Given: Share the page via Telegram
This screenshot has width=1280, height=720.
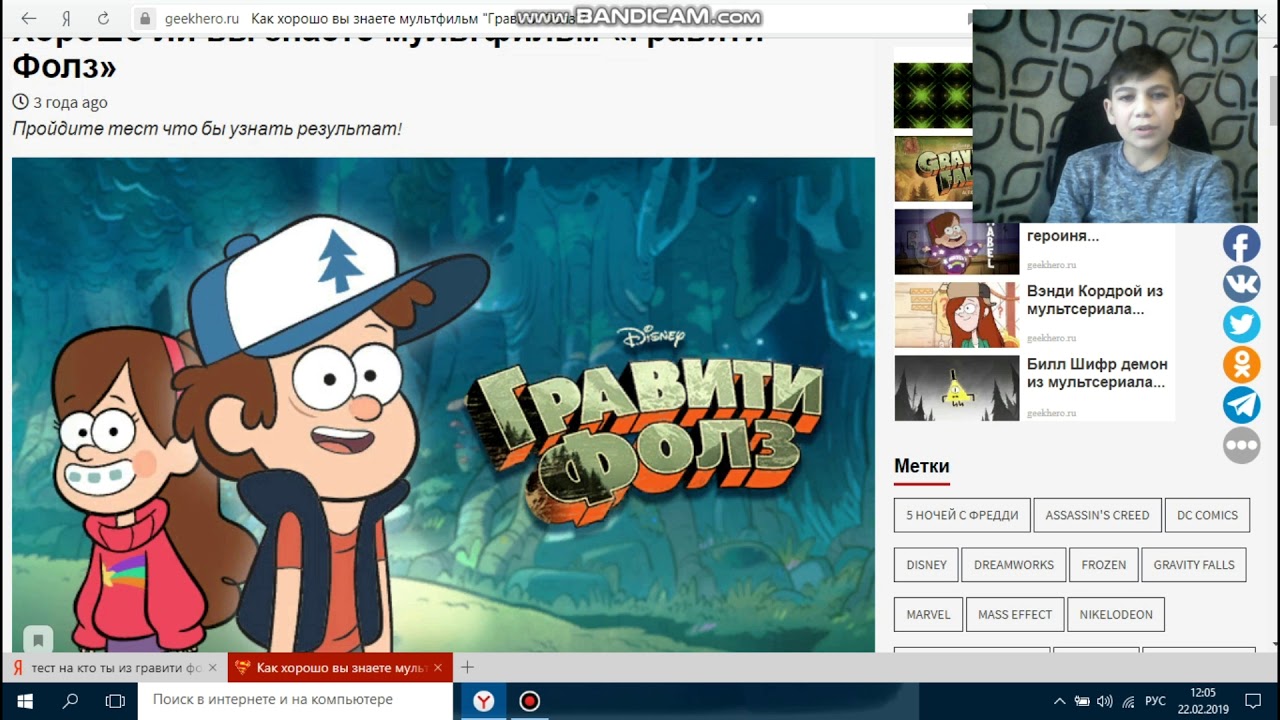Looking at the screenshot, I should click(1241, 404).
